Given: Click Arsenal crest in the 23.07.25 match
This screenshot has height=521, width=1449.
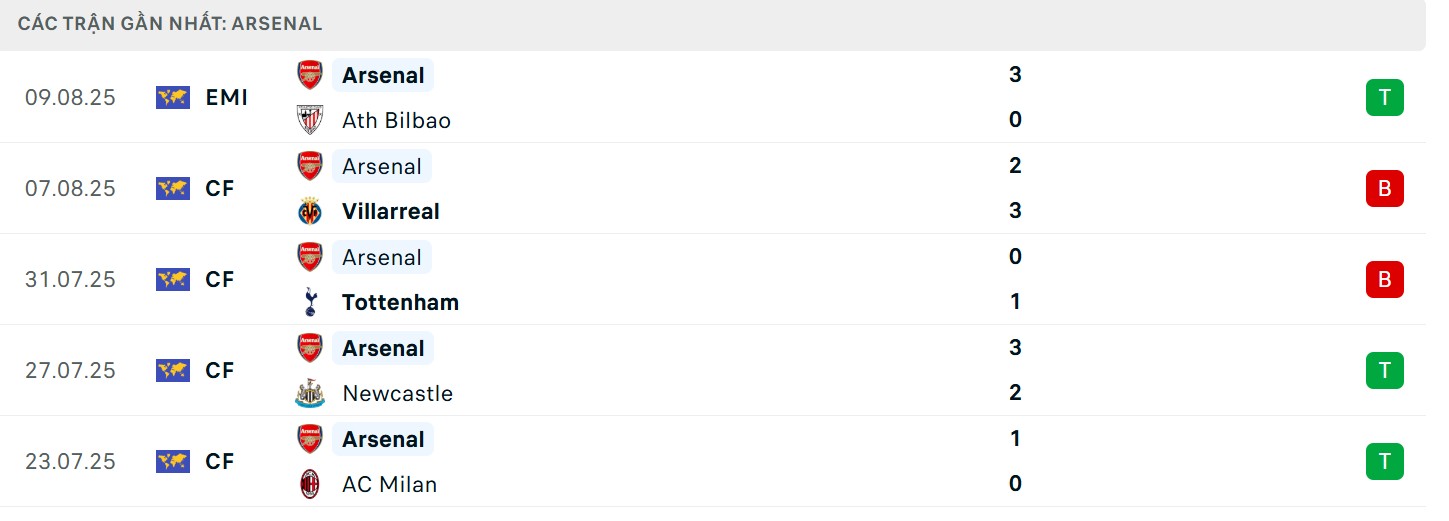Looking at the screenshot, I should [310, 439].
